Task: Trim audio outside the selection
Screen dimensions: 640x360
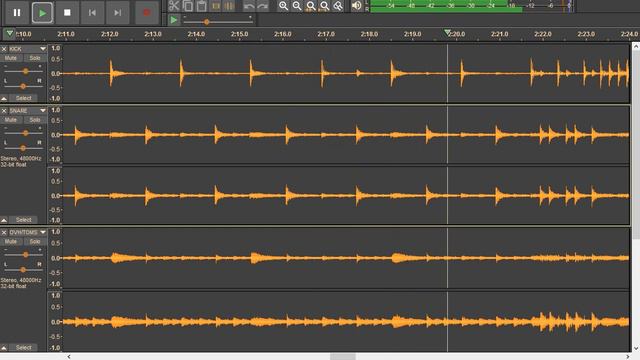Action: pyautogui.click(x=216, y=6)
